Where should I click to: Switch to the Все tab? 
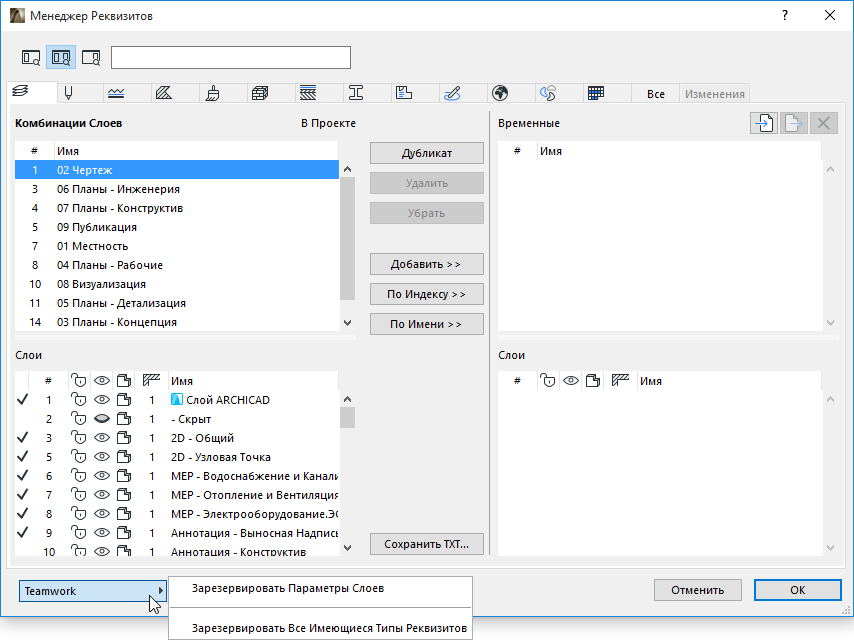tap(656, 94)
